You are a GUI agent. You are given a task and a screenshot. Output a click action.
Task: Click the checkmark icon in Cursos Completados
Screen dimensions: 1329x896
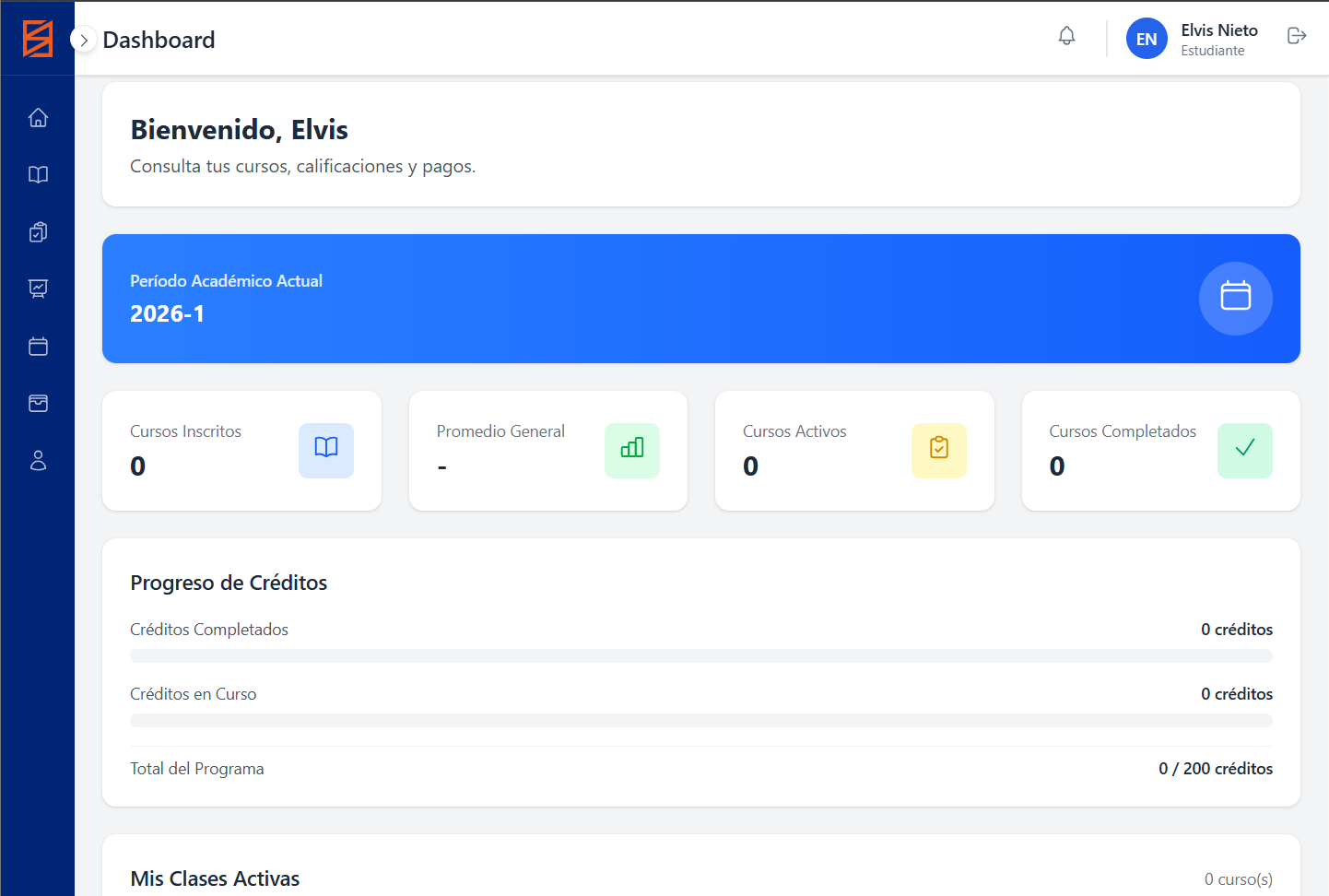pyautogui.click(x=1245, y=451)
